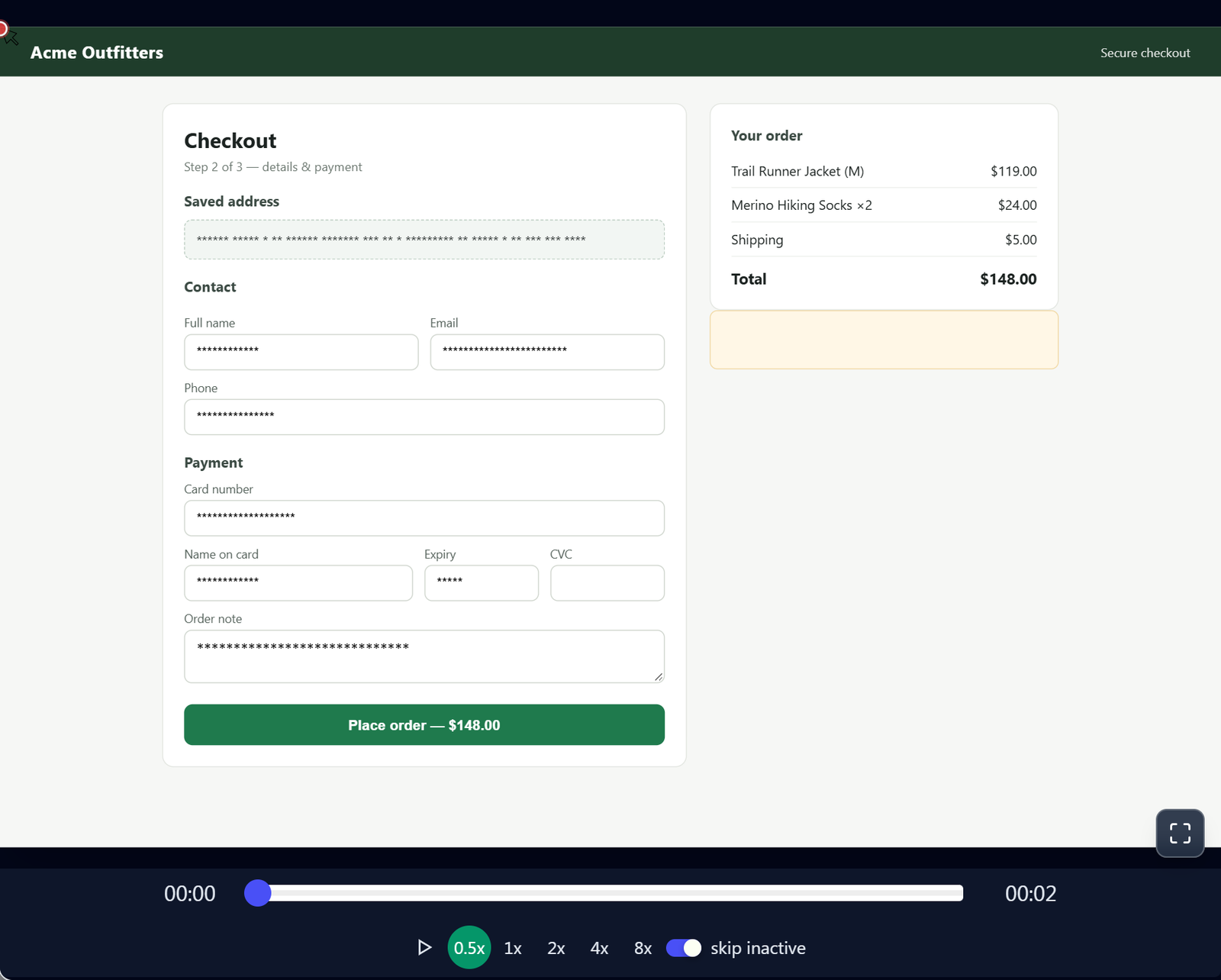Click the Shipping row label
Viewport: 1221px width, 980px height.
click(757, 240)
